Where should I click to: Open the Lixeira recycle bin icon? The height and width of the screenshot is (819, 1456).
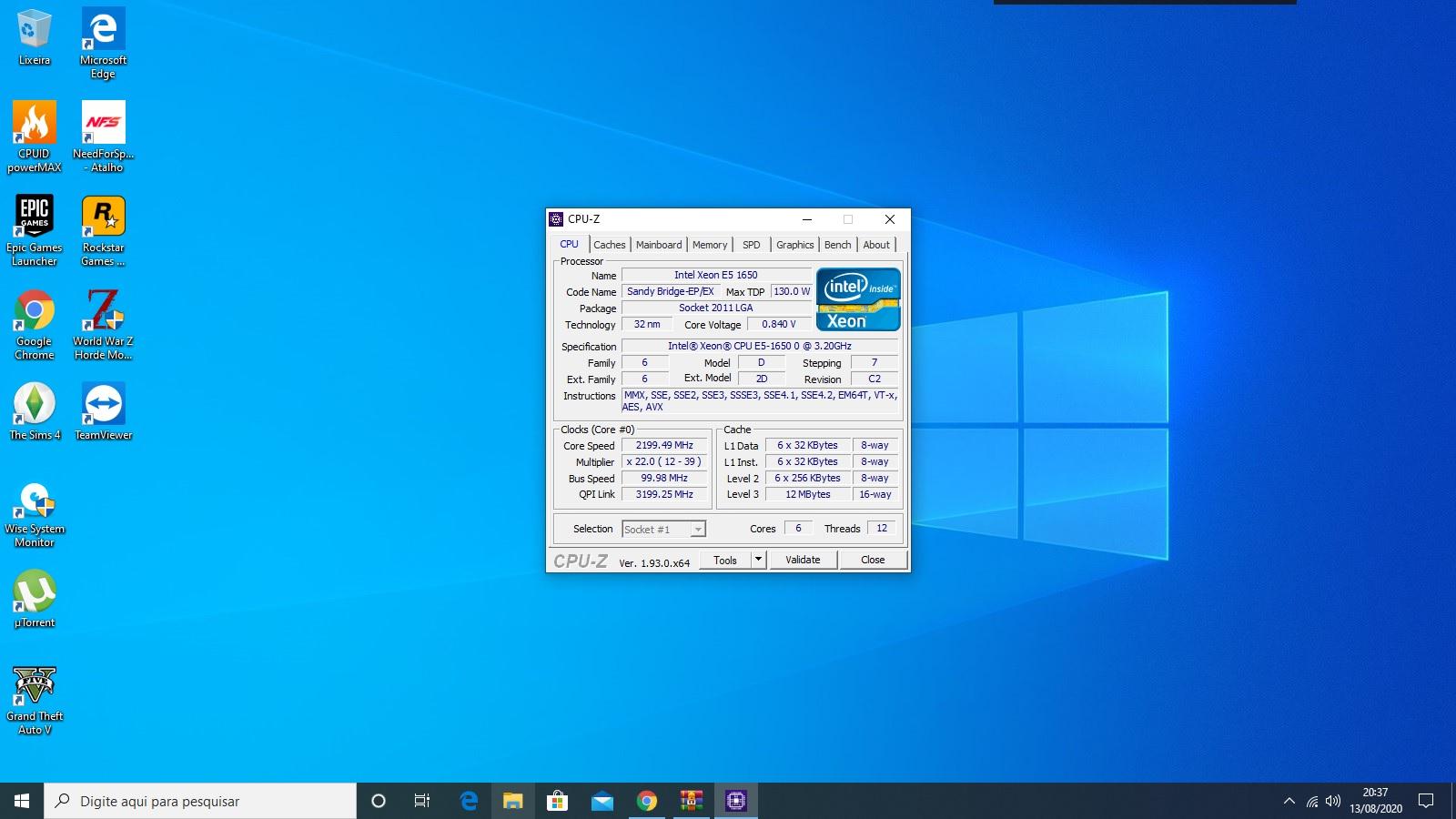point(34,36)
